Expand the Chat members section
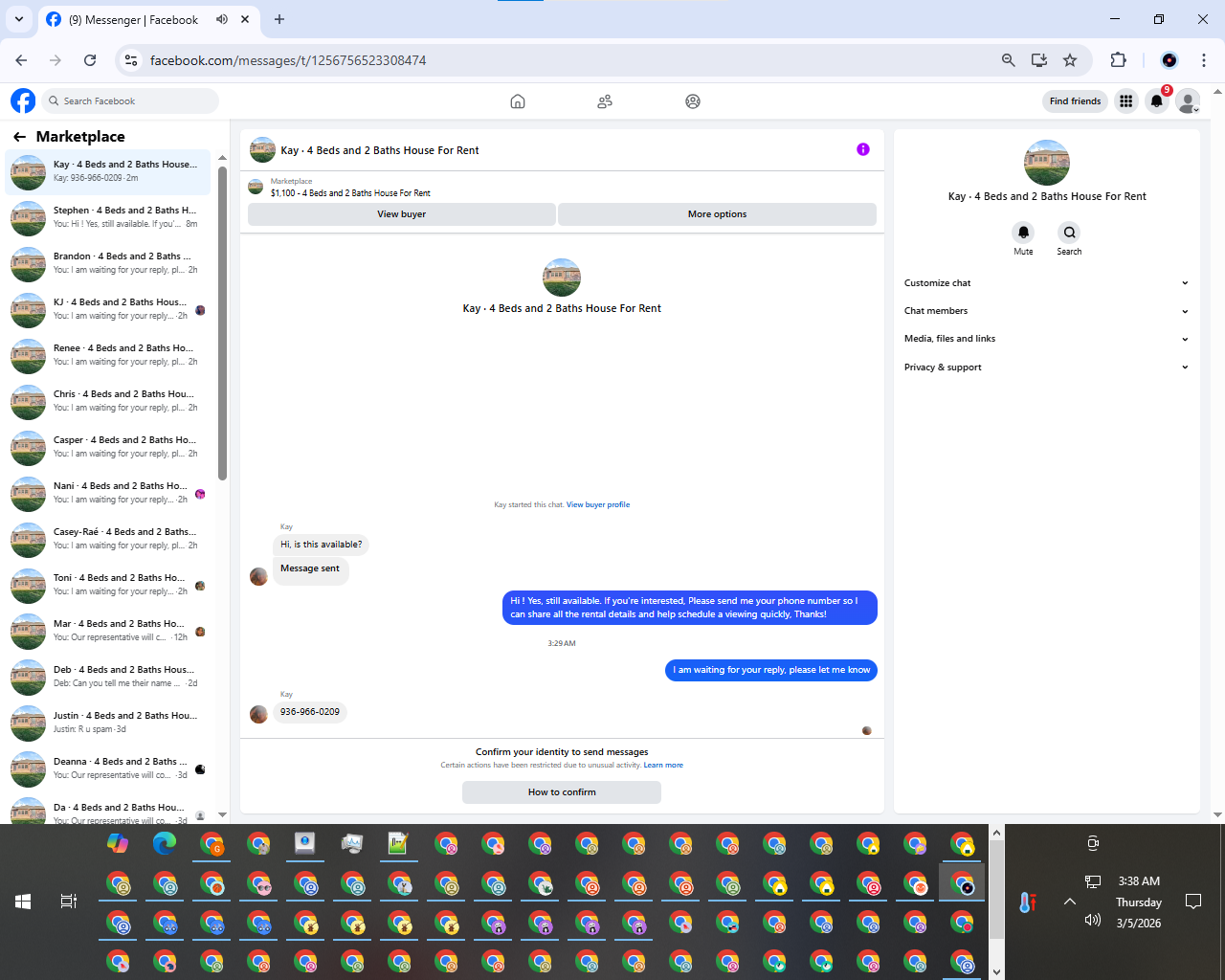The height and width of the screenshot is (980, 1225). click(x=1046, y=311)
